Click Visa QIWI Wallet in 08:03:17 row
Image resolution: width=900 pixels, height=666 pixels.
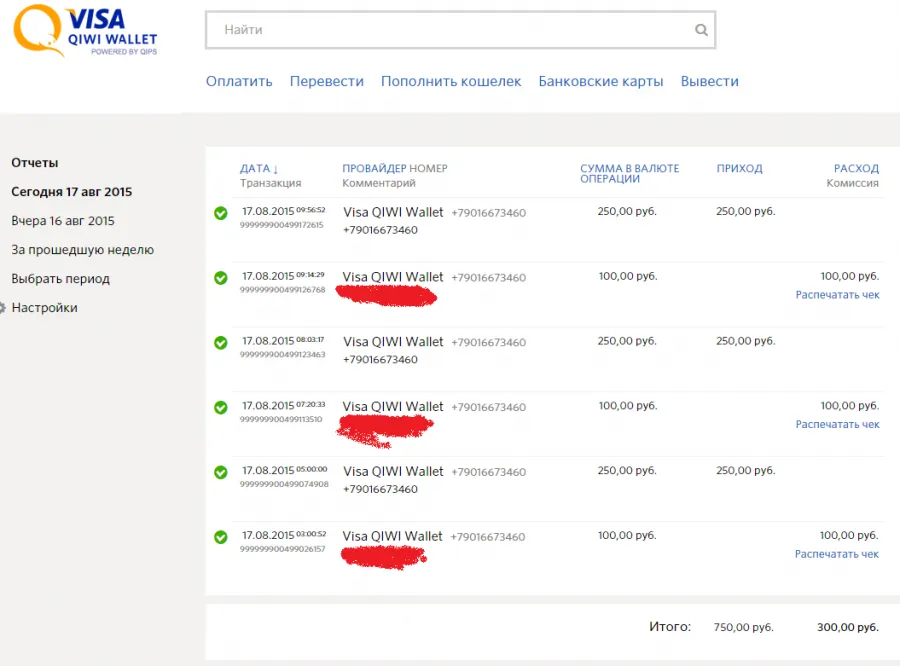coord(393,342)
